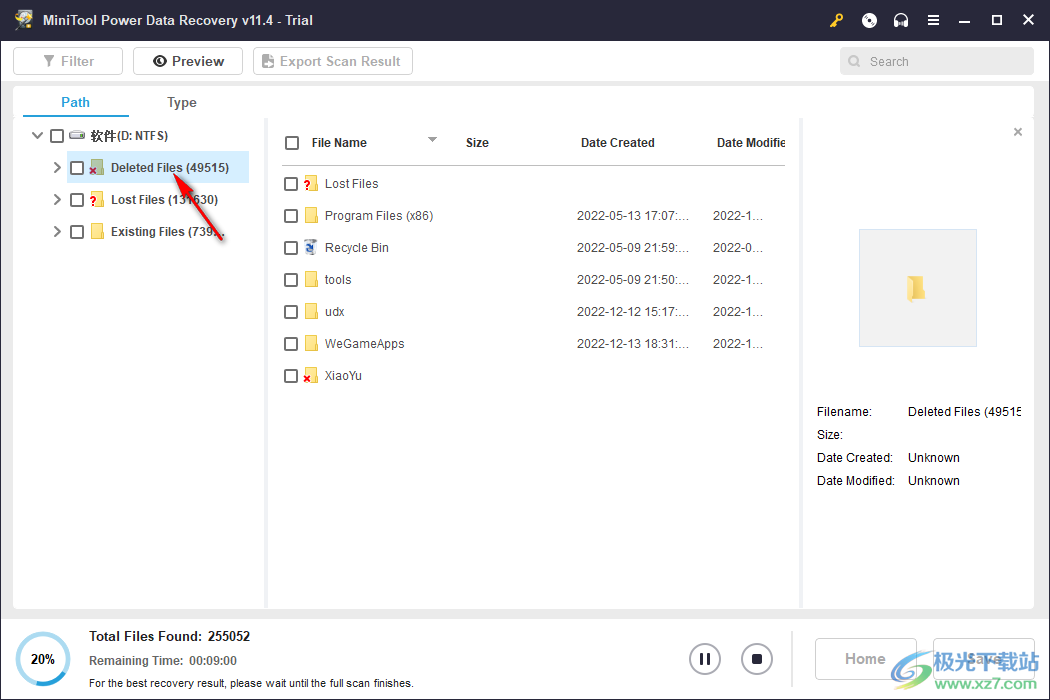This screenshot has width=1050, height=700.
Task: Click the Filter button
Action: pyautogui.click(x=68, y=61)
